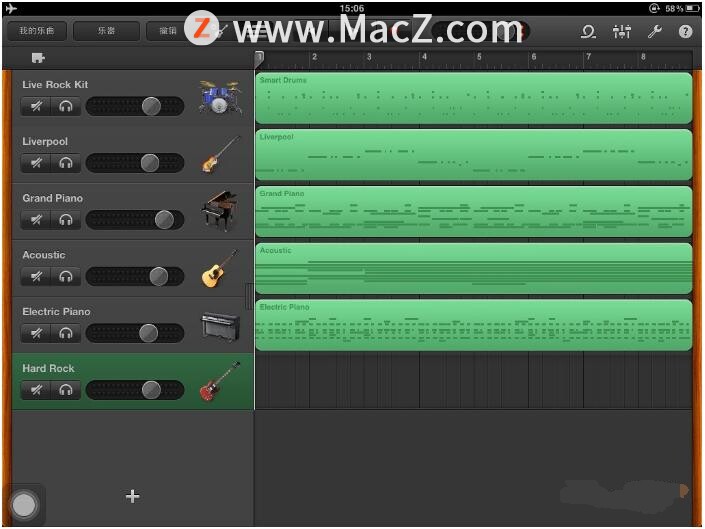Open the Live Rock Kit drum instrument icon
The height and width of the screenshot is (529, 705).
tap(220, 97)
